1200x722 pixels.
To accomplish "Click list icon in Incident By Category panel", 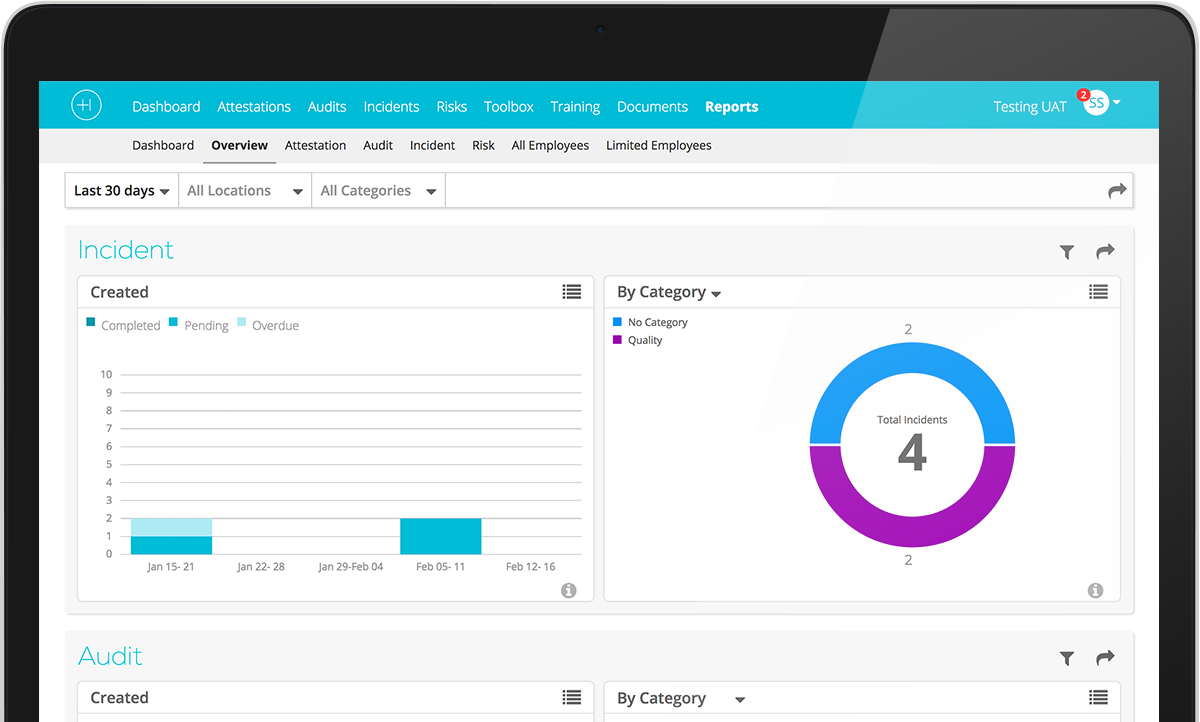I will coord(1098,292).
